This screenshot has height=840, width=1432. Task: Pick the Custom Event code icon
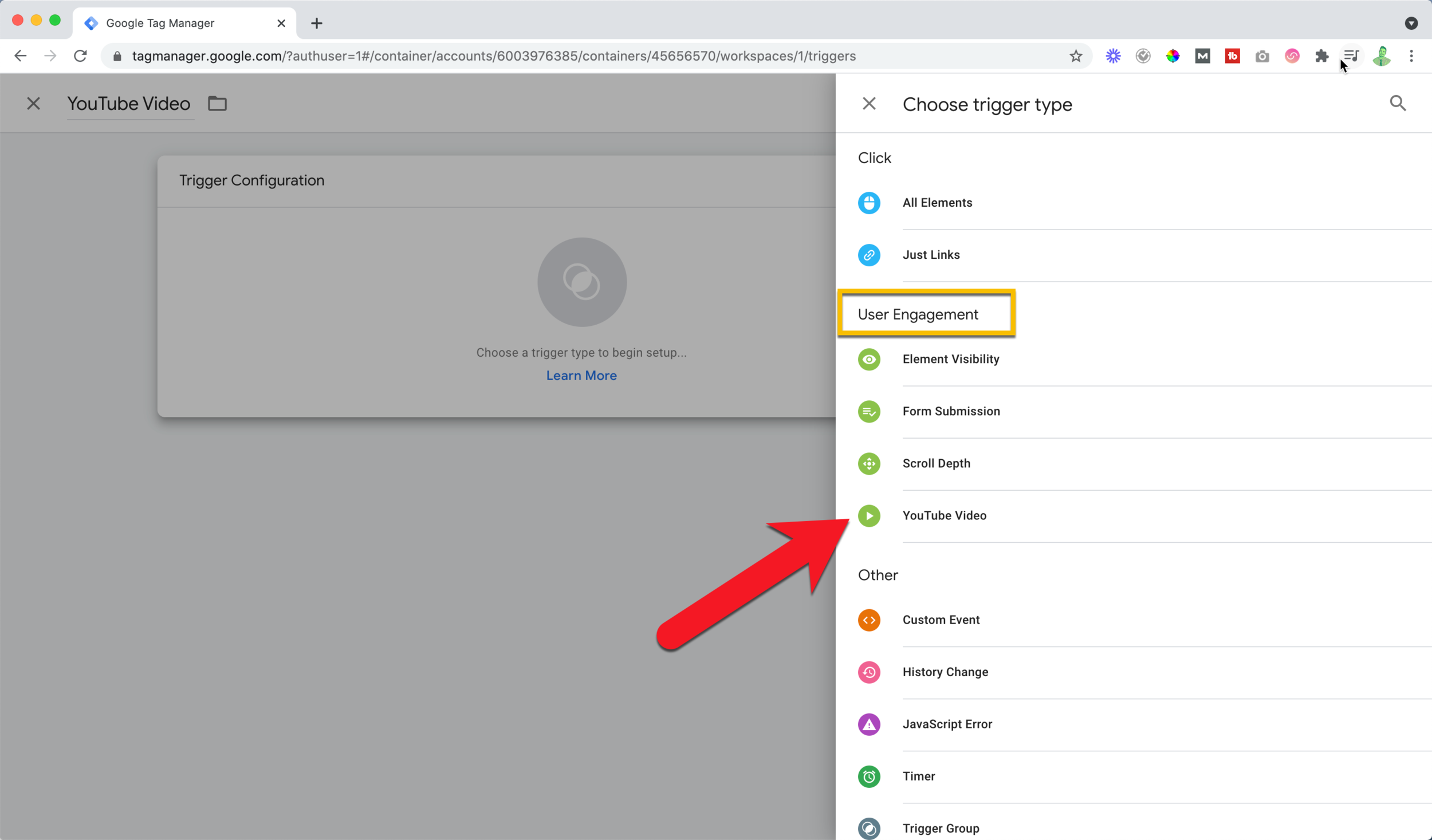click(x=869, y=620)
